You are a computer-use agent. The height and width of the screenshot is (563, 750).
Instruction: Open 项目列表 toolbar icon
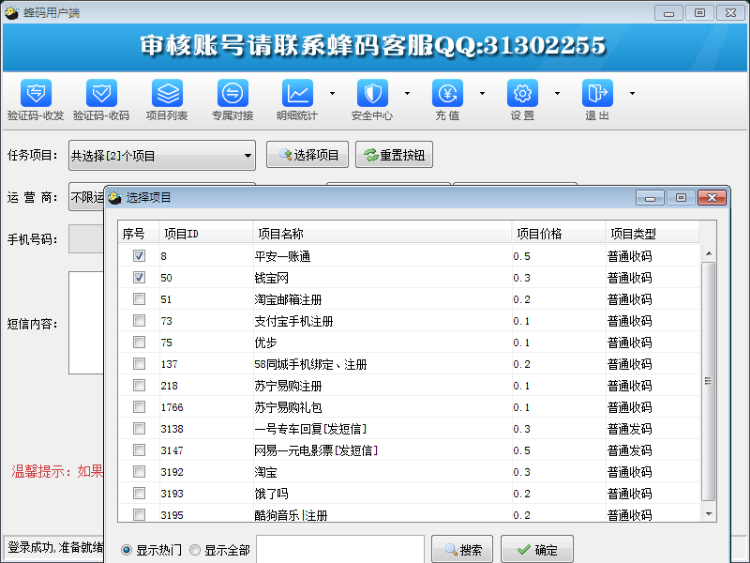[x=167, y=93]
